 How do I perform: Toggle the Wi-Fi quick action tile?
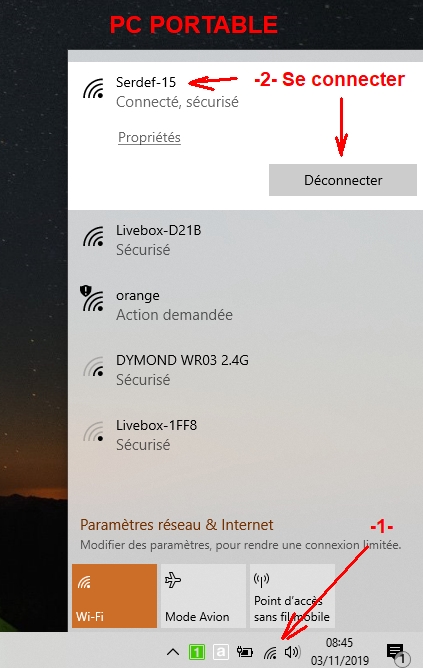115,596
